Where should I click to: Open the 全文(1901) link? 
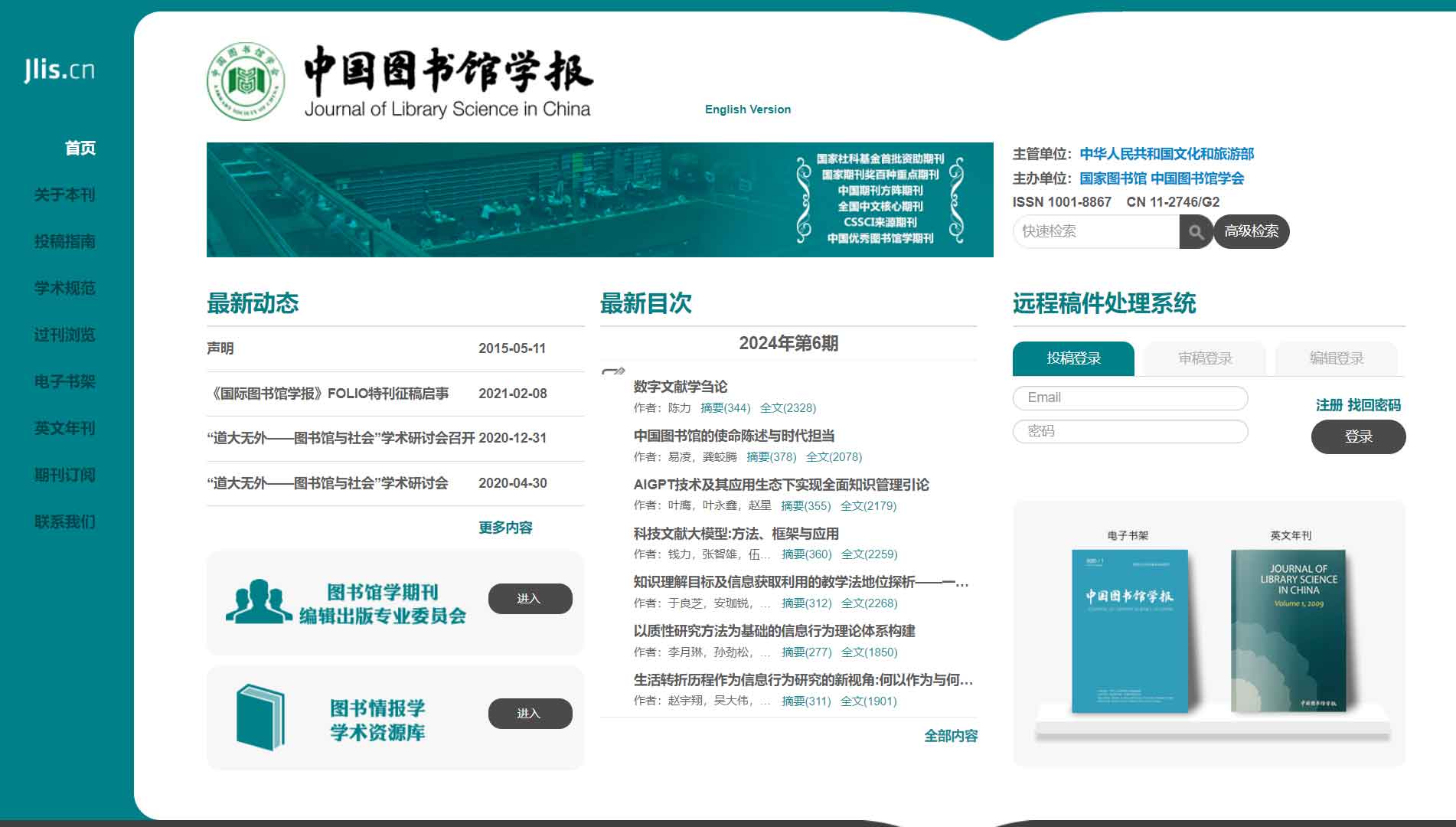(x=868, y=701)
